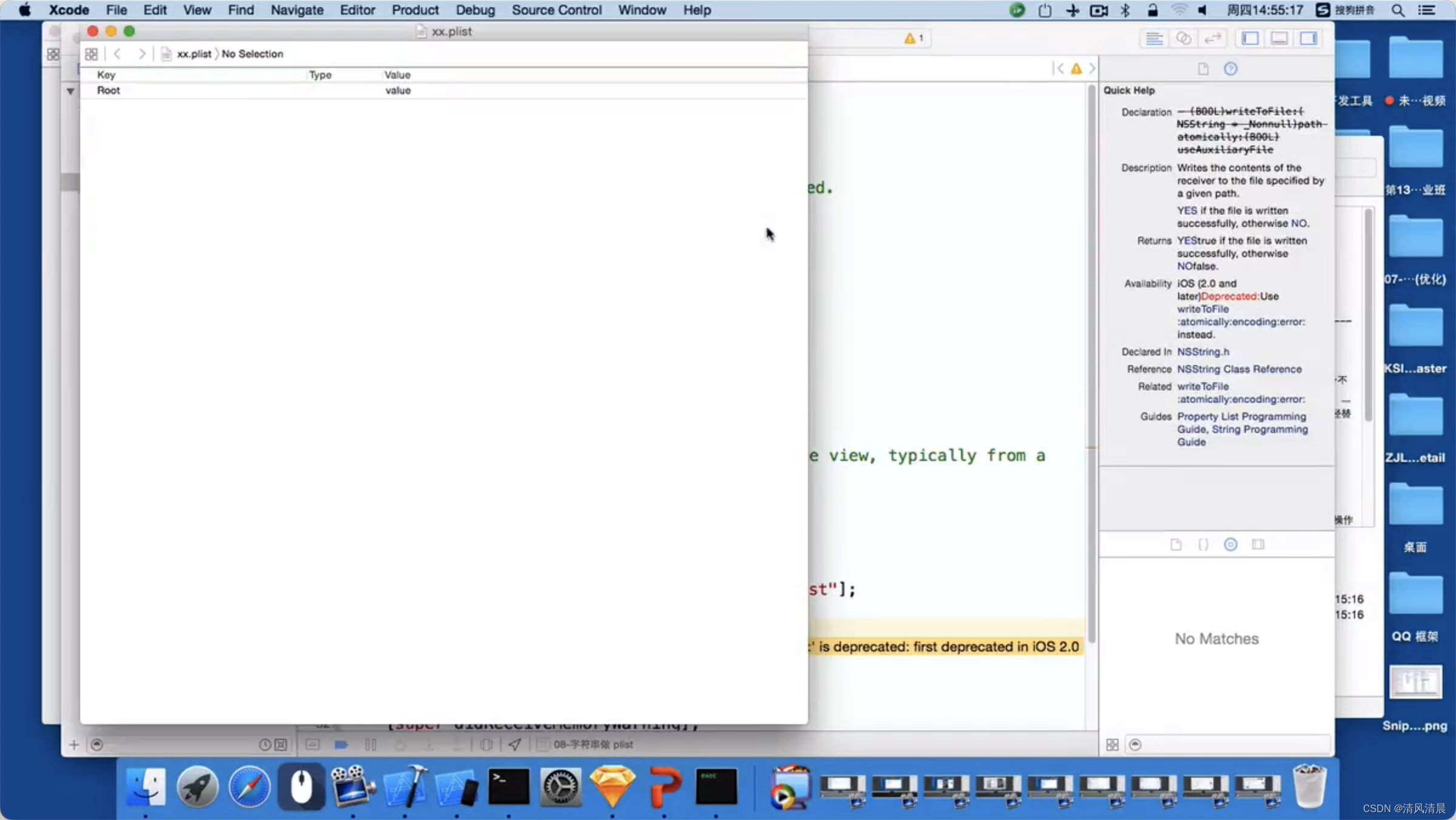Open the Product menu
The image size is (1456, 820).
coord(415,10)
